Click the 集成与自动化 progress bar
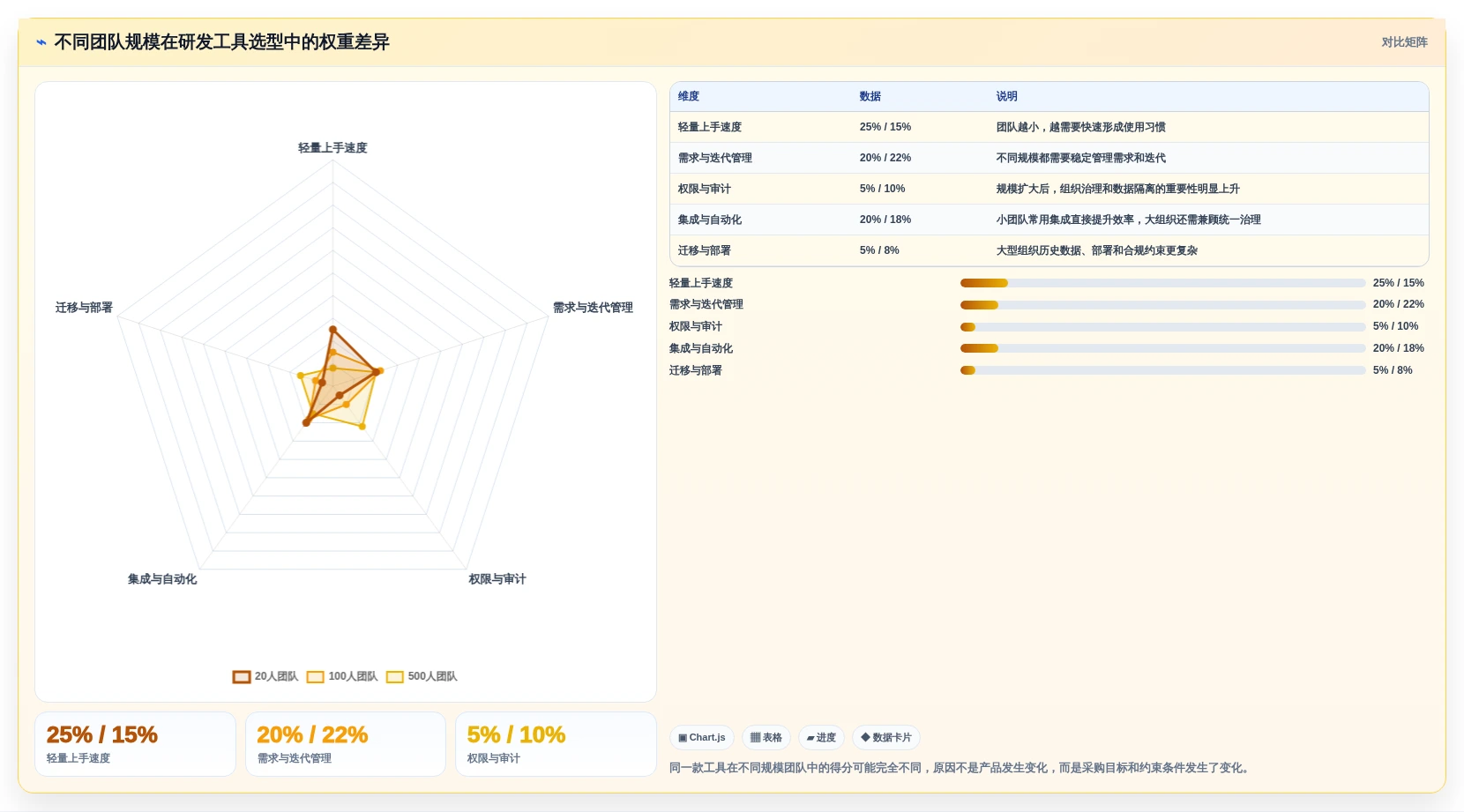The image size is (1464, 812). 1162,348
